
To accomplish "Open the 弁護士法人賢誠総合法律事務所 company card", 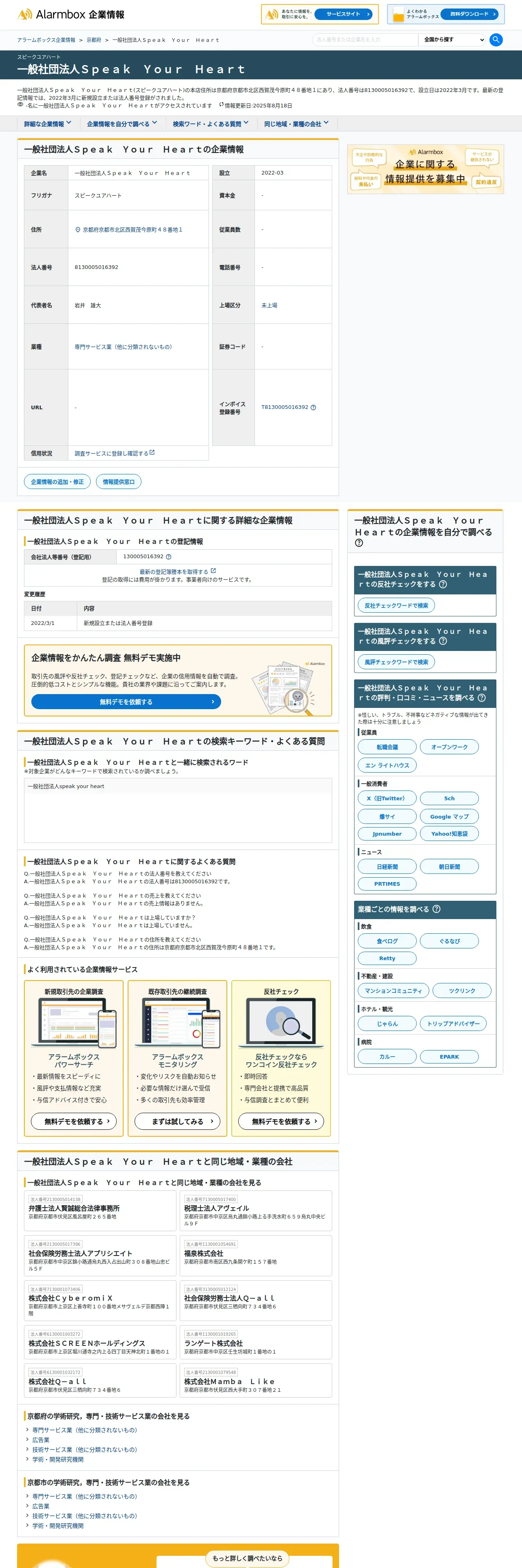I will 100,1211.
